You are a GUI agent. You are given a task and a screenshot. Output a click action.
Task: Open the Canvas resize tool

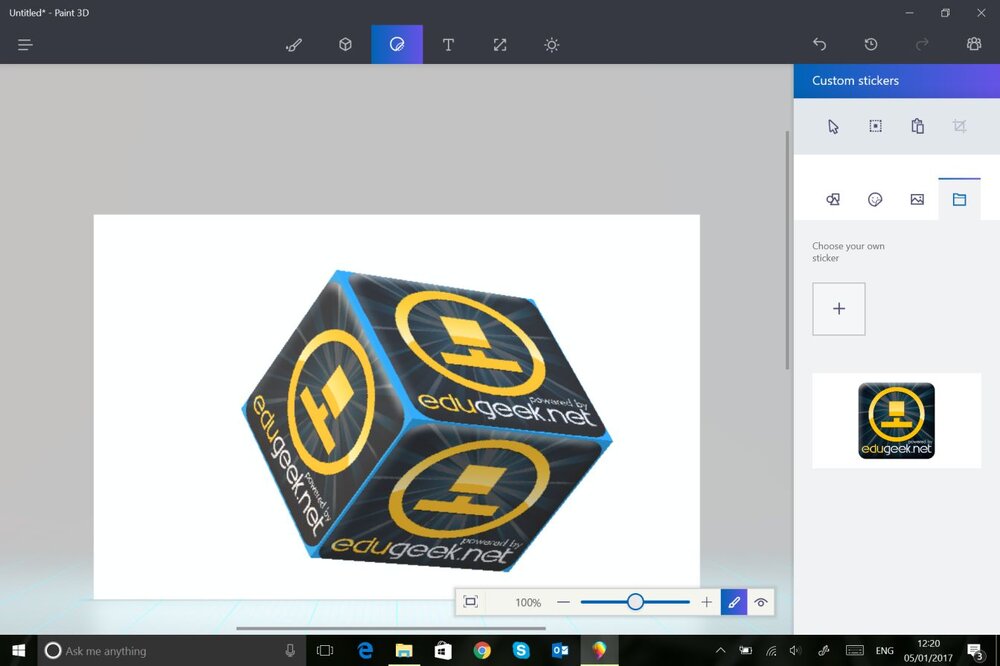click(x=500, y=45)
